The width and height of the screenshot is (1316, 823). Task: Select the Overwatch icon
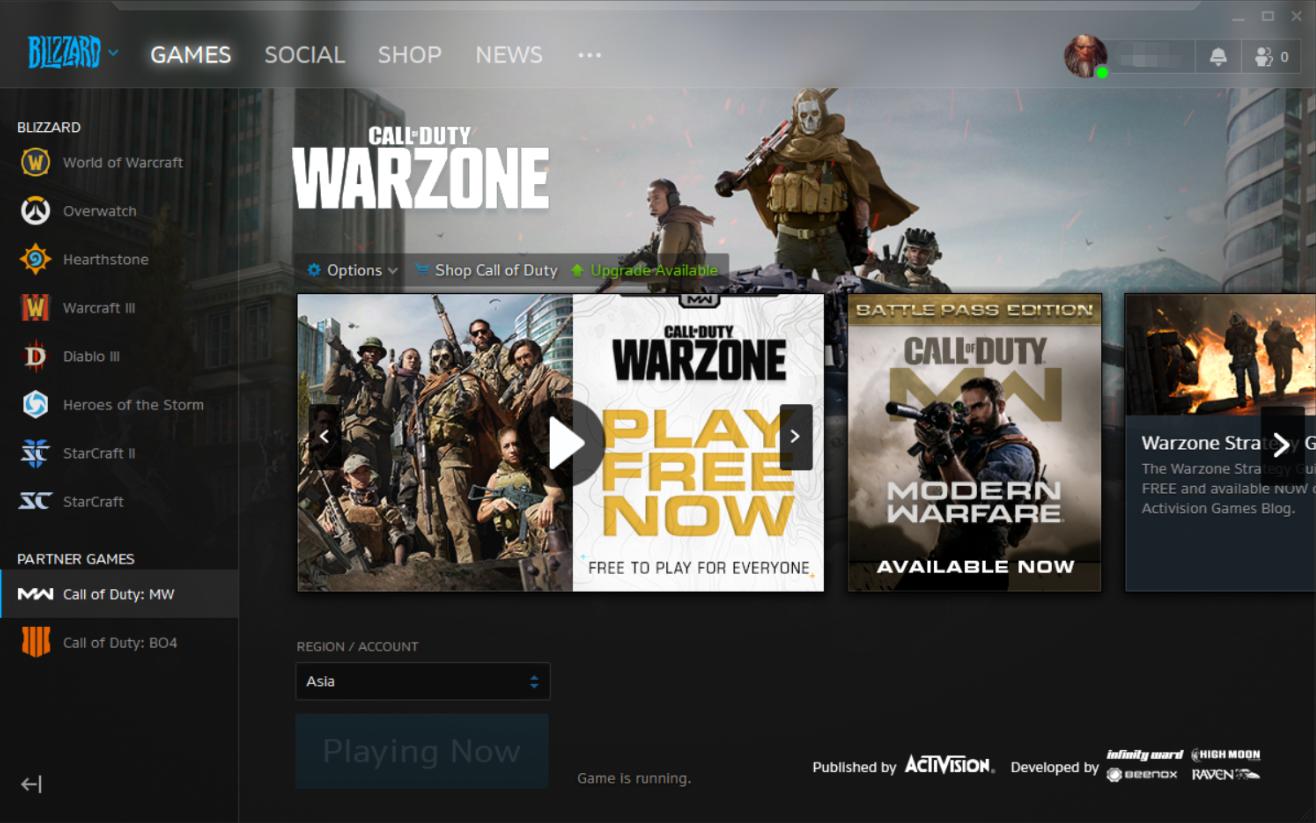[x=35, y=211]
